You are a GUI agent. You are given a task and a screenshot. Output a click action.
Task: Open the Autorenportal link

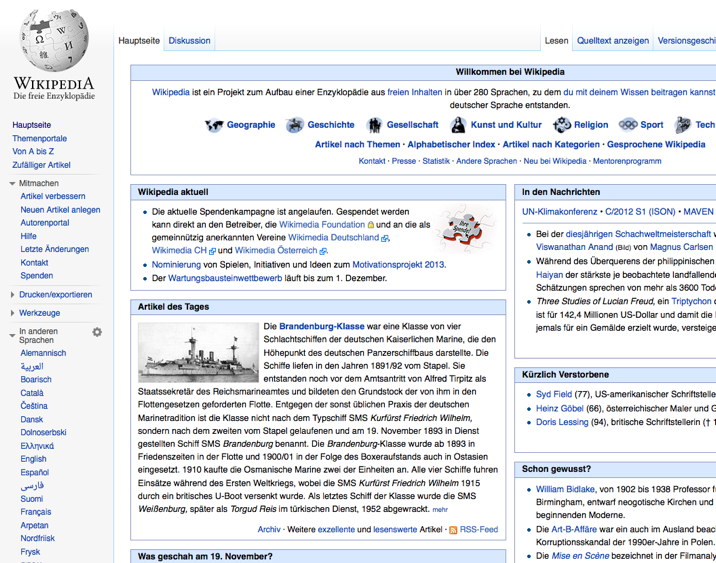pyautogui.click(x=45, y=223)
